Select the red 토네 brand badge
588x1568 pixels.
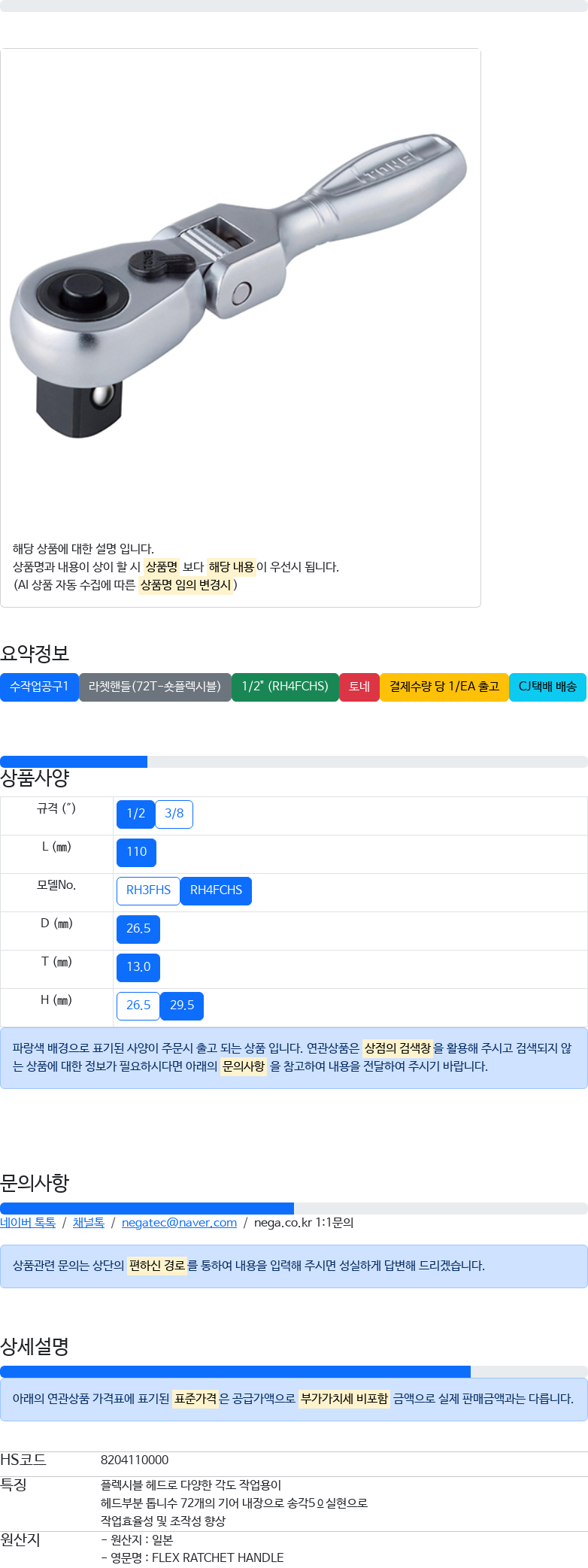(359, 687)
